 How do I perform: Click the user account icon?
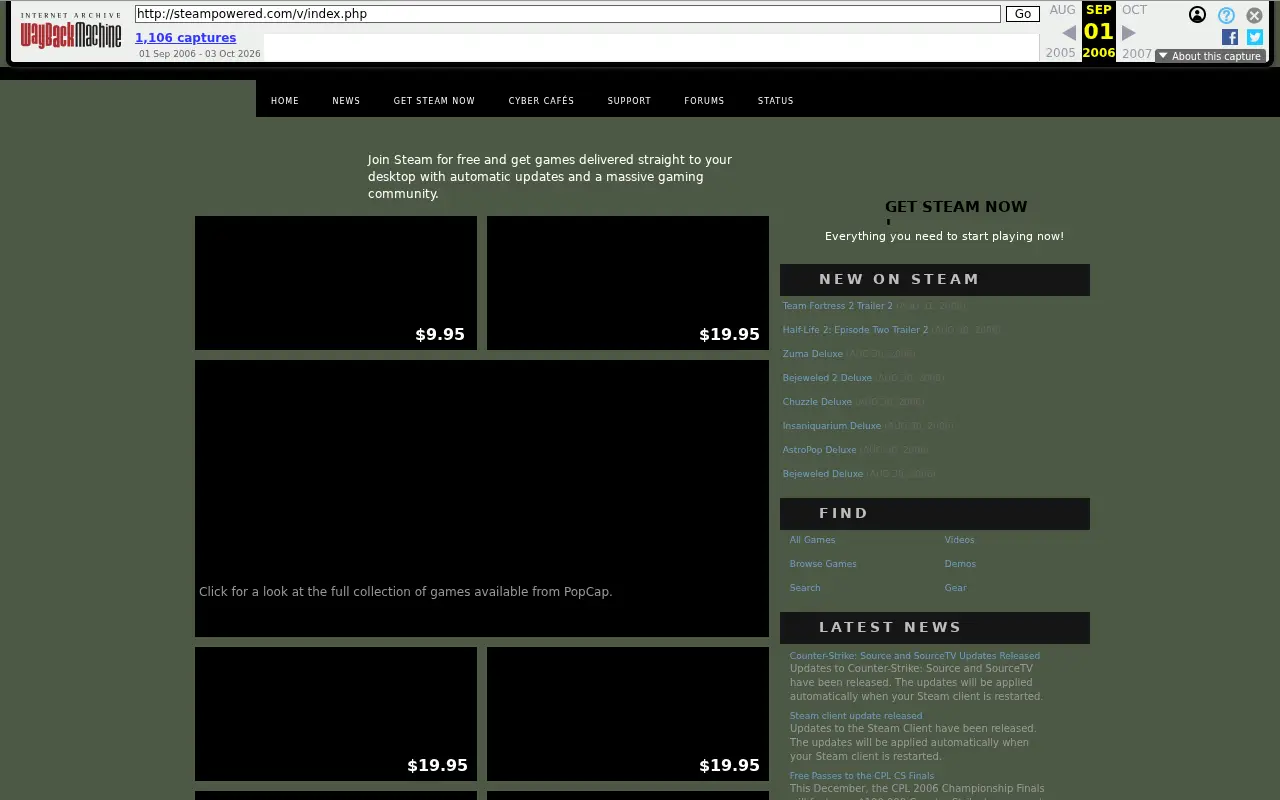(x=1197, y=15)
